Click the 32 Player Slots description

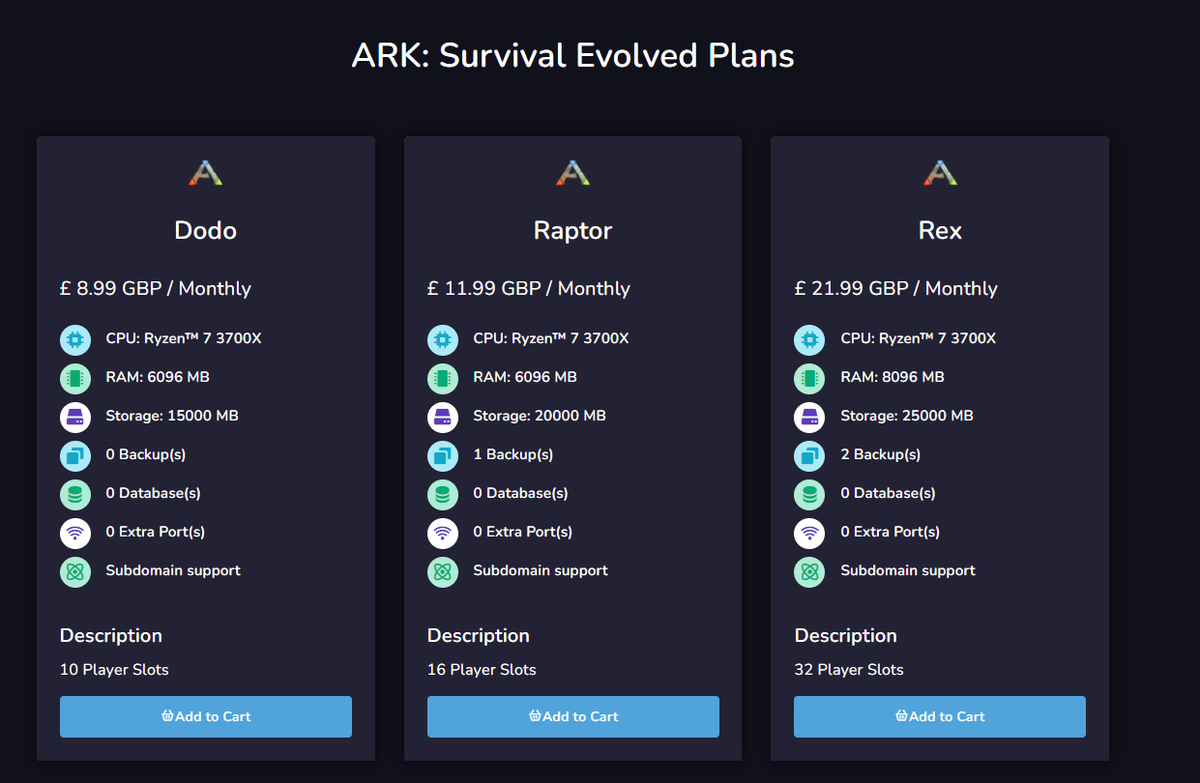click(x=849, y=670)
